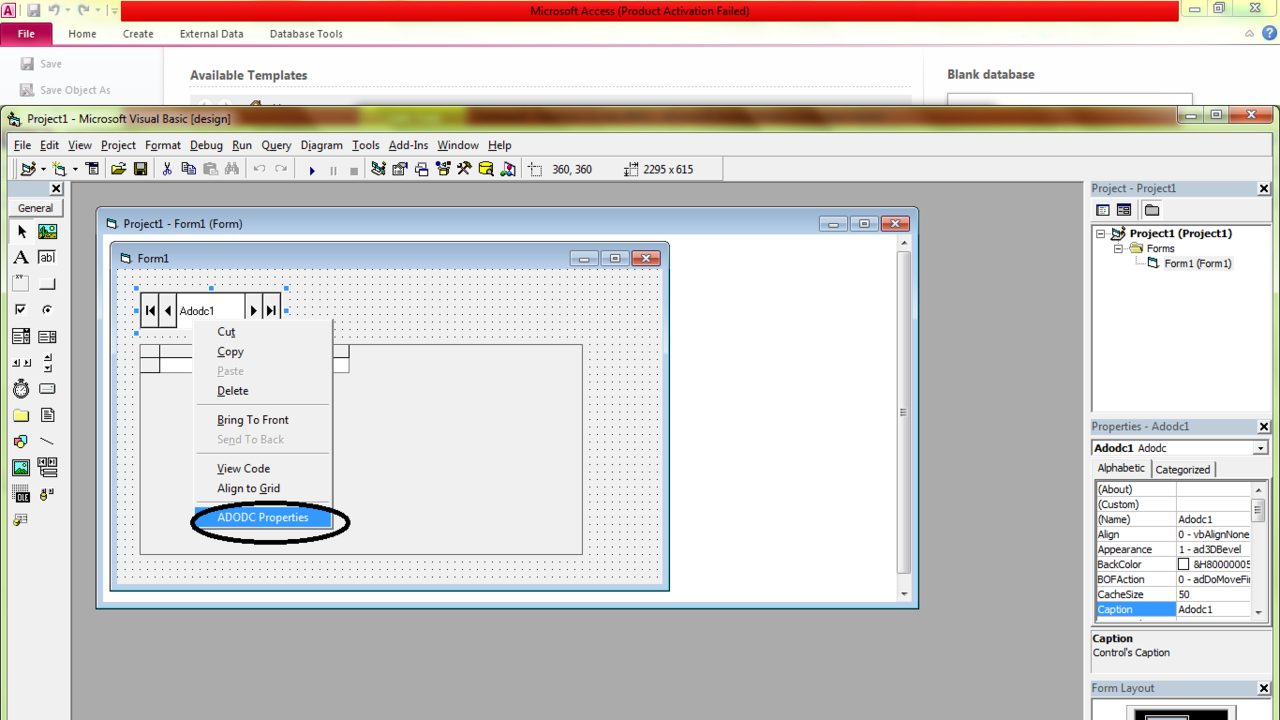The width and height of the screenshot is (1280, 720).
Task: Switch to the Categorized properties tab
Action: [1183, 469]
